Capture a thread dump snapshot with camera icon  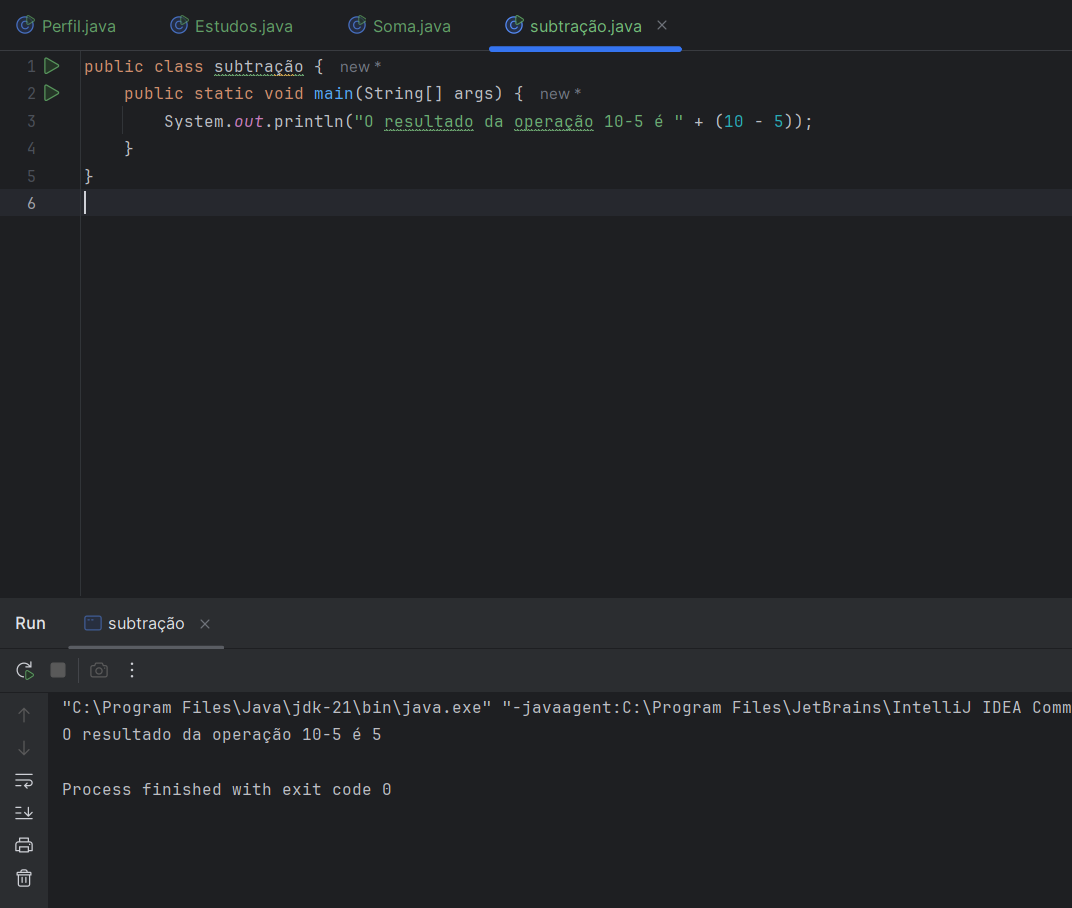pyautogui.click(x=99, y=670)
